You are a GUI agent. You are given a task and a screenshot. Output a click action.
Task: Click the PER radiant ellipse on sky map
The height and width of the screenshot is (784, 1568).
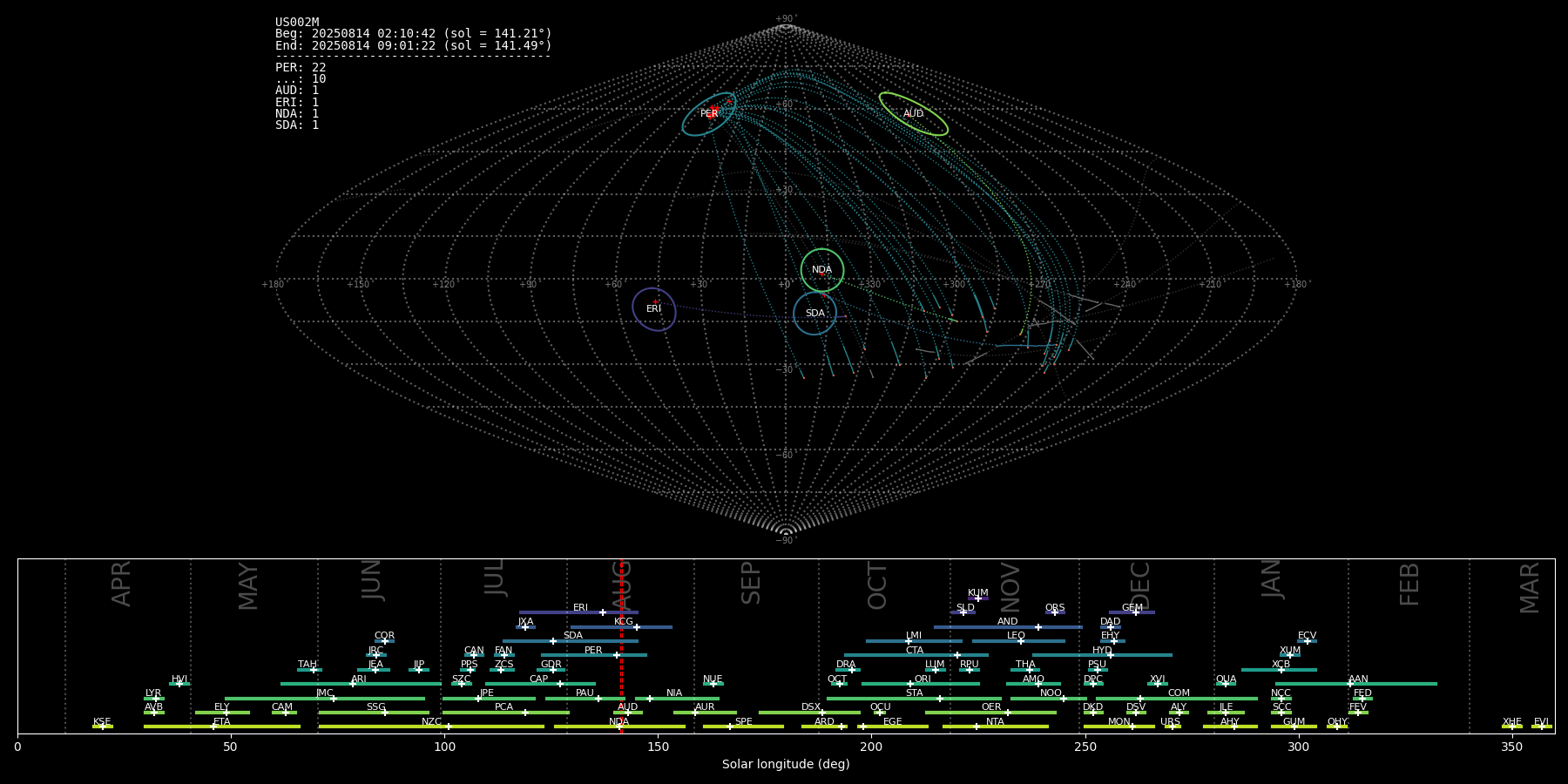[709, 114]
